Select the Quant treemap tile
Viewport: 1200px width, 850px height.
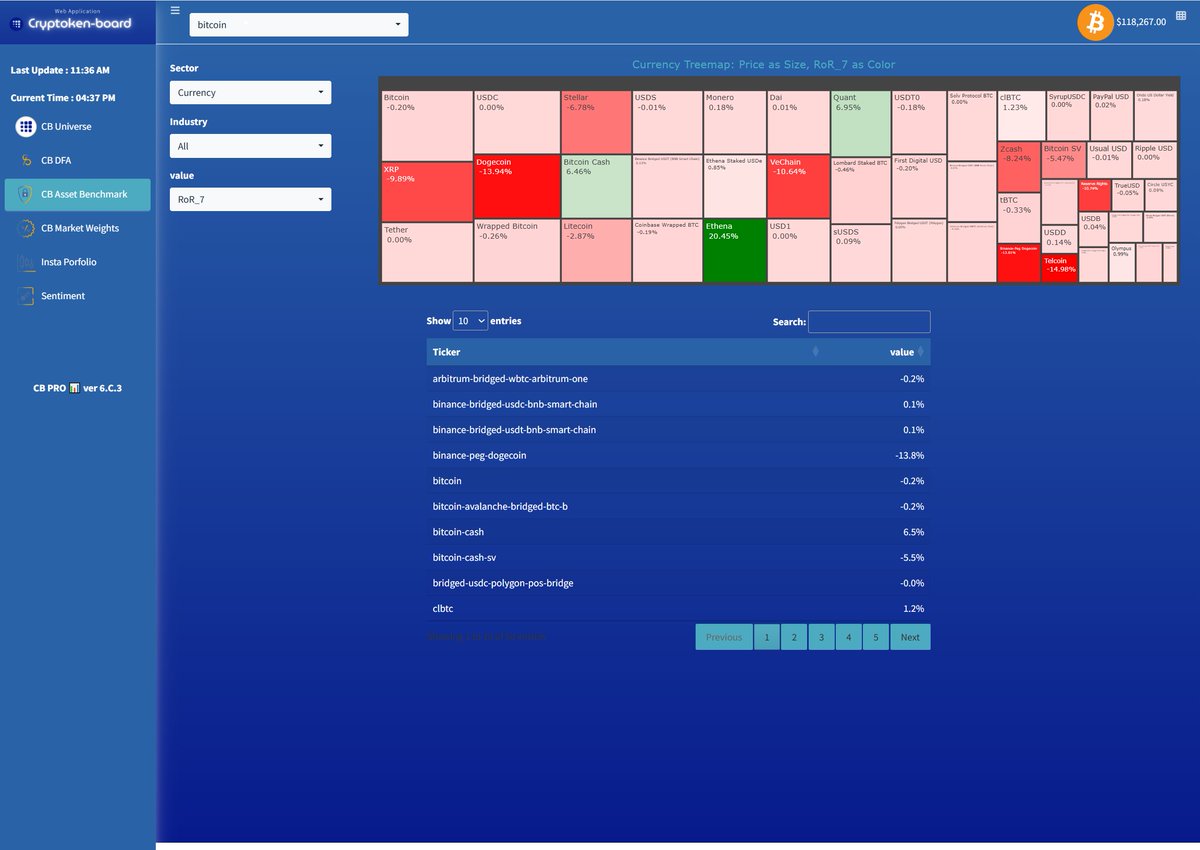click(x=861, y=123)
